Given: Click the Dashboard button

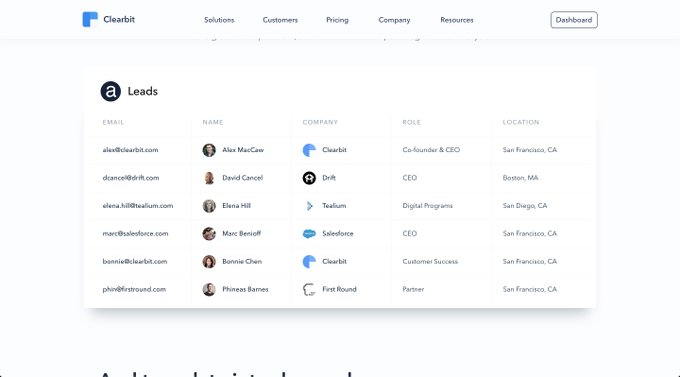Looking at the screenshot, I should [574, 20].
